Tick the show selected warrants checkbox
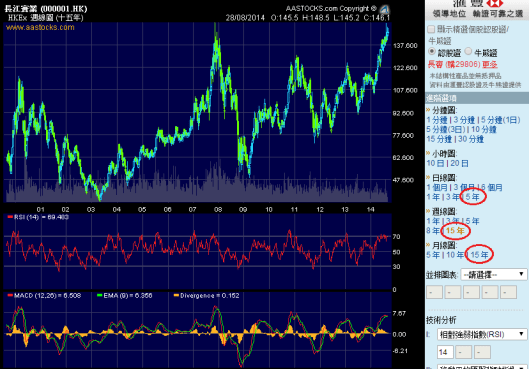This screenshot has width=529, height=369. pyautogui.click(x=431, y=29)
